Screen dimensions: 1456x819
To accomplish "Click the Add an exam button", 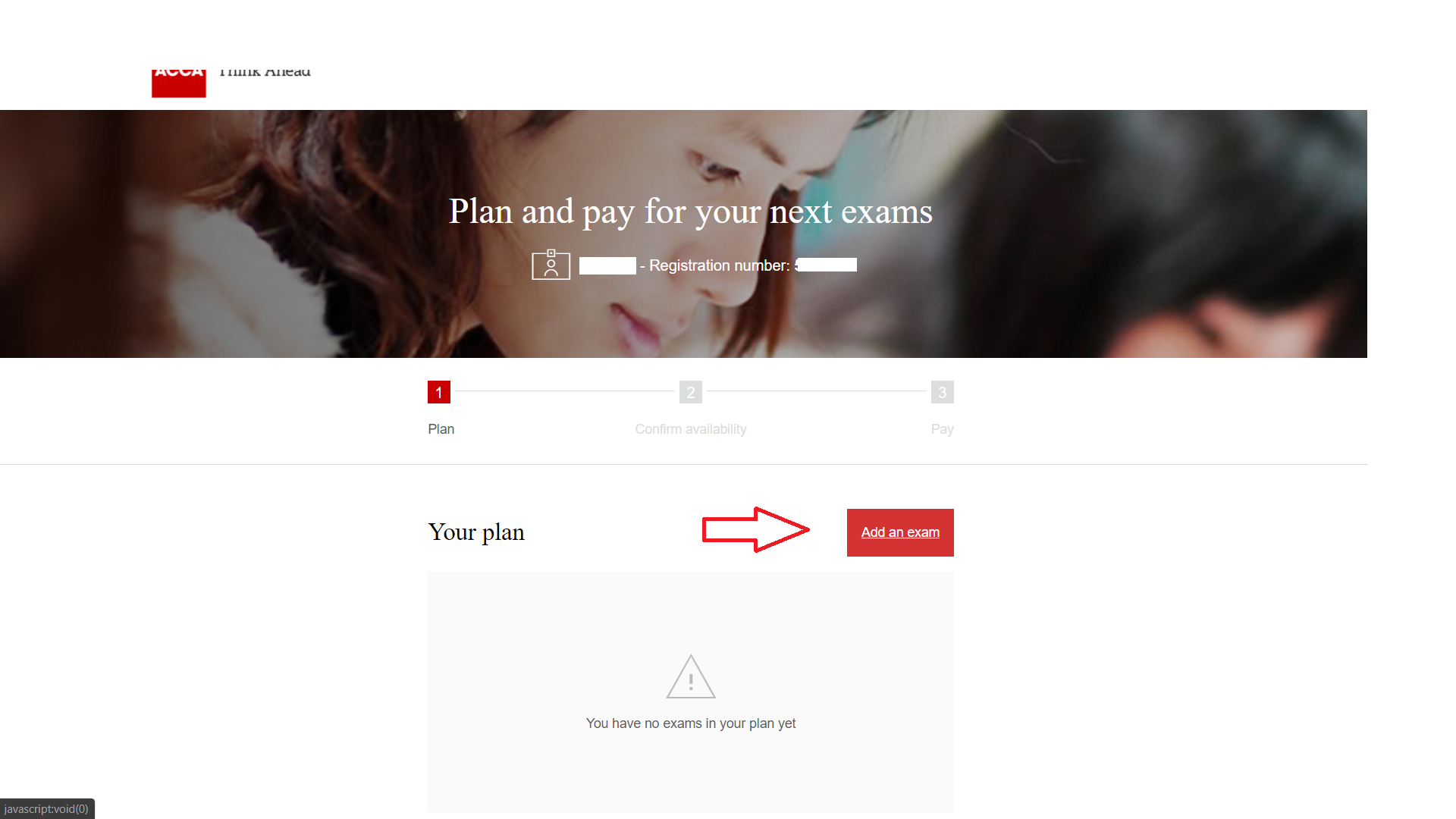I will click(x=900, y=532).
